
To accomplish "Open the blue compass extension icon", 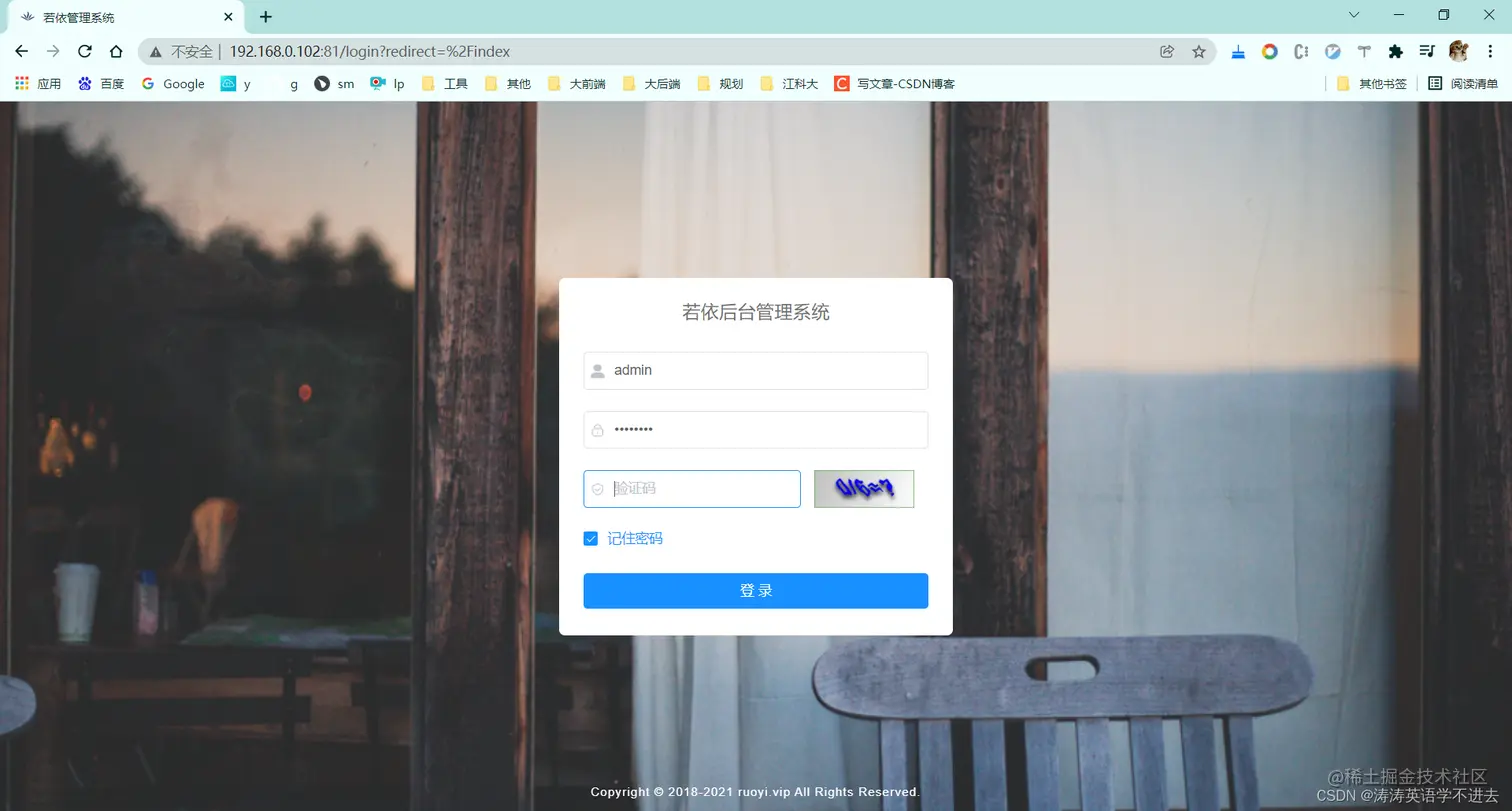I will pyautogui.click(x=1333, y=51).
